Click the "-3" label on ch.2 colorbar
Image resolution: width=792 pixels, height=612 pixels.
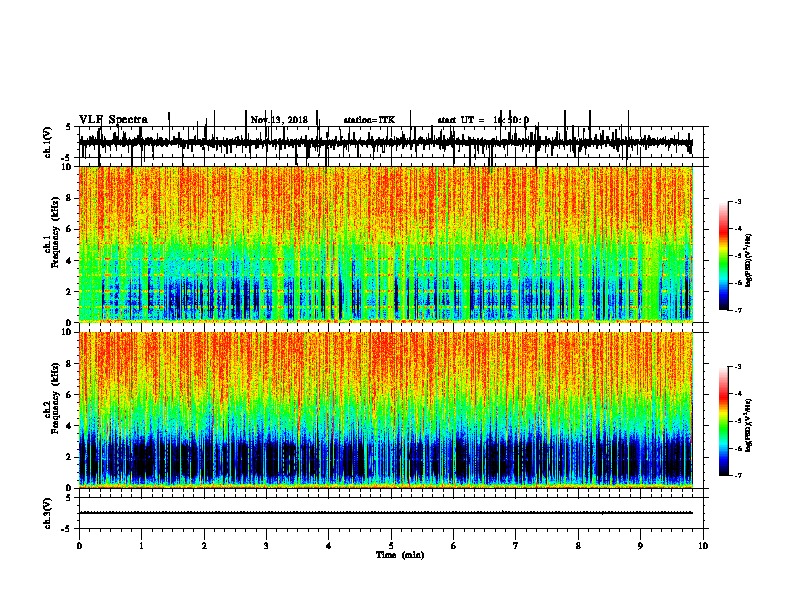(x=738, y=367)
